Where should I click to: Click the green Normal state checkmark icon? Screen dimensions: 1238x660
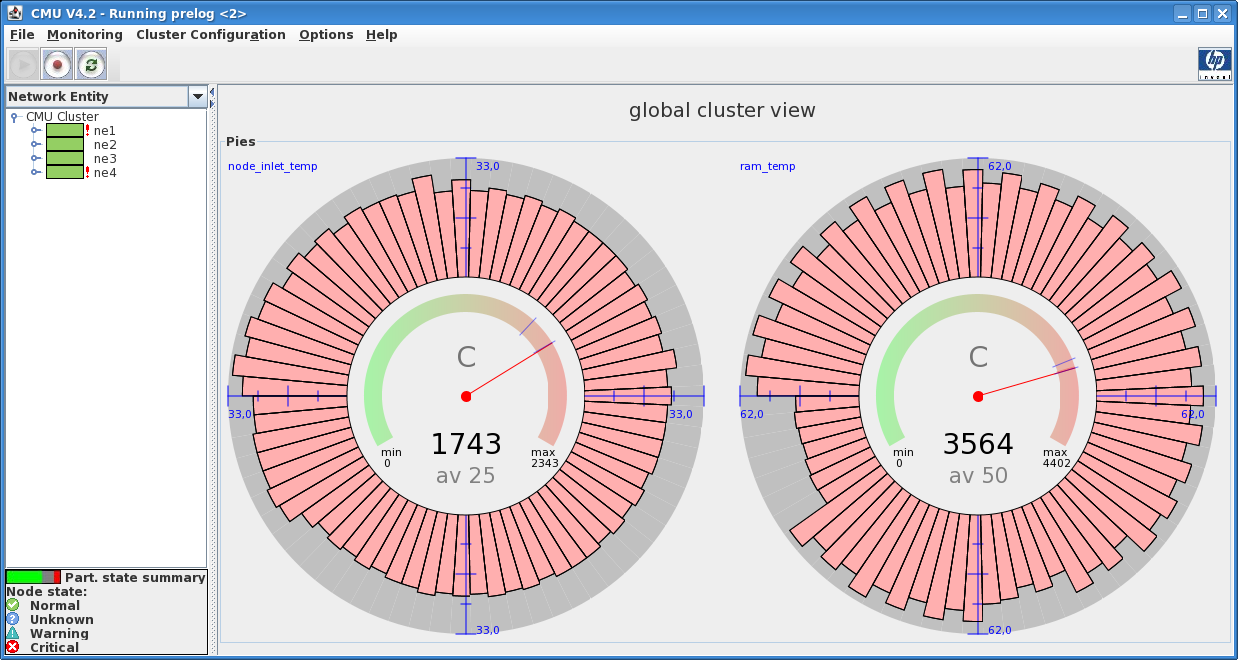[x=13, y=605]
